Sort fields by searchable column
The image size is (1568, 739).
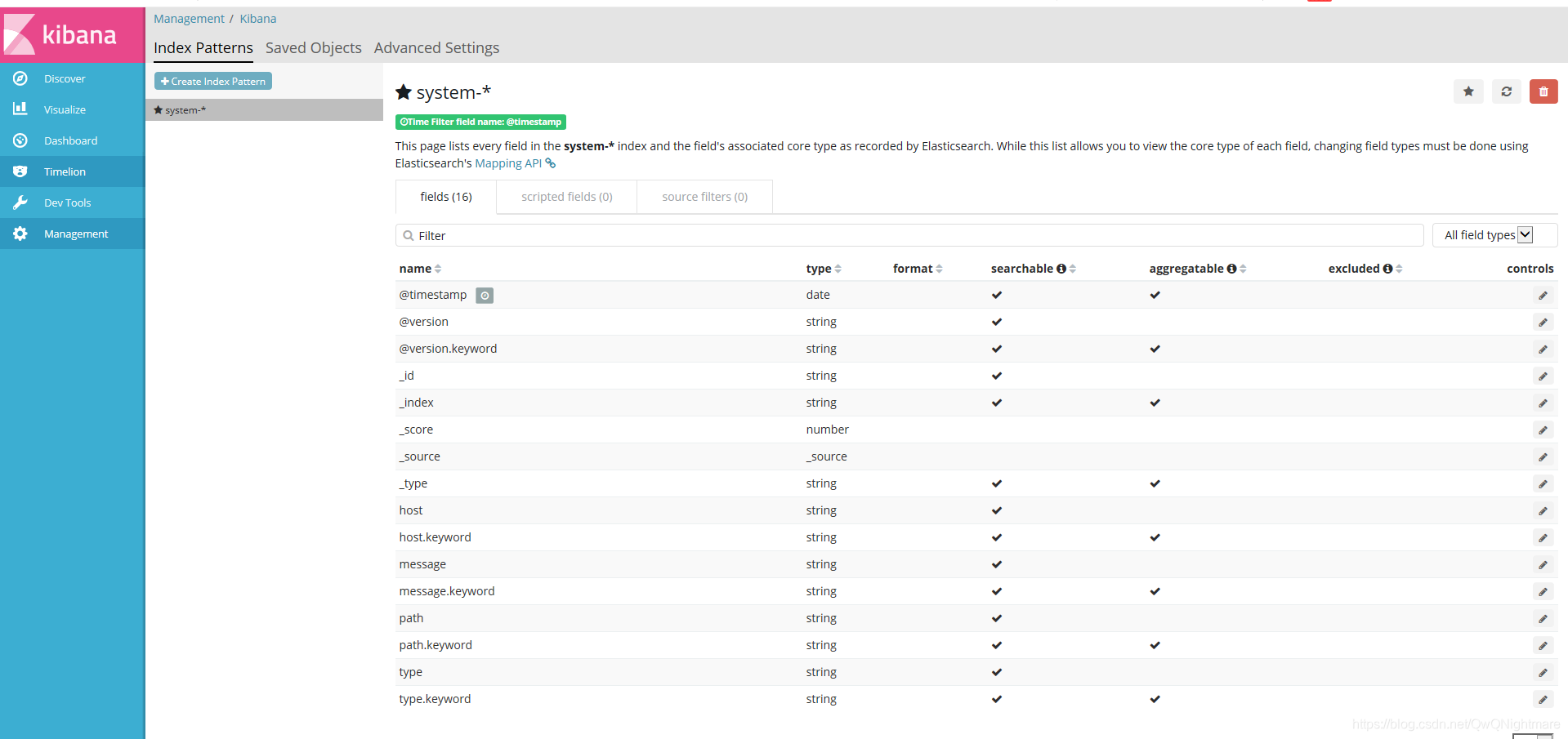[1034, 269]
